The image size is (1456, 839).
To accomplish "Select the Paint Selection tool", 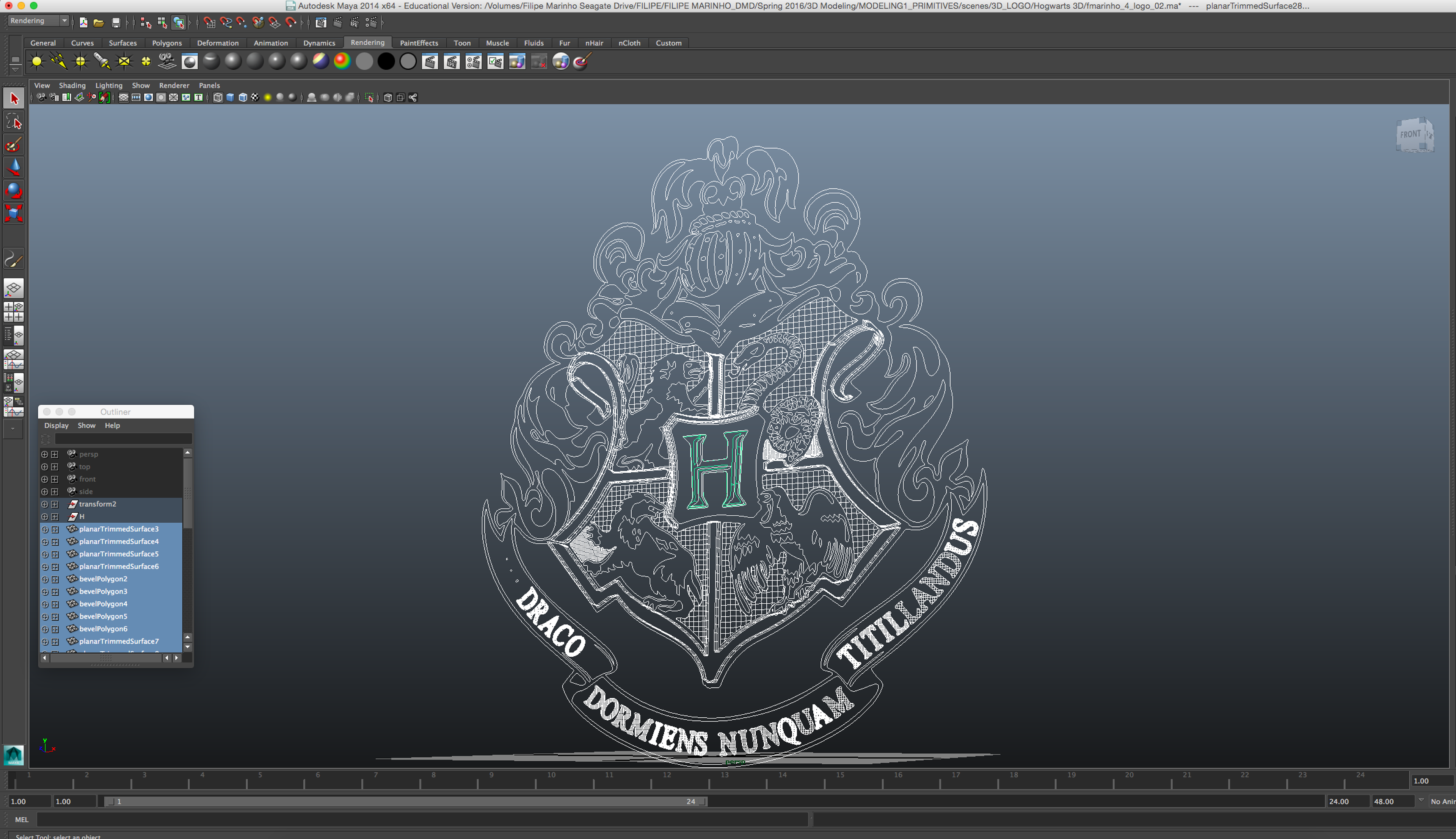I will click(x=13, y=145).
